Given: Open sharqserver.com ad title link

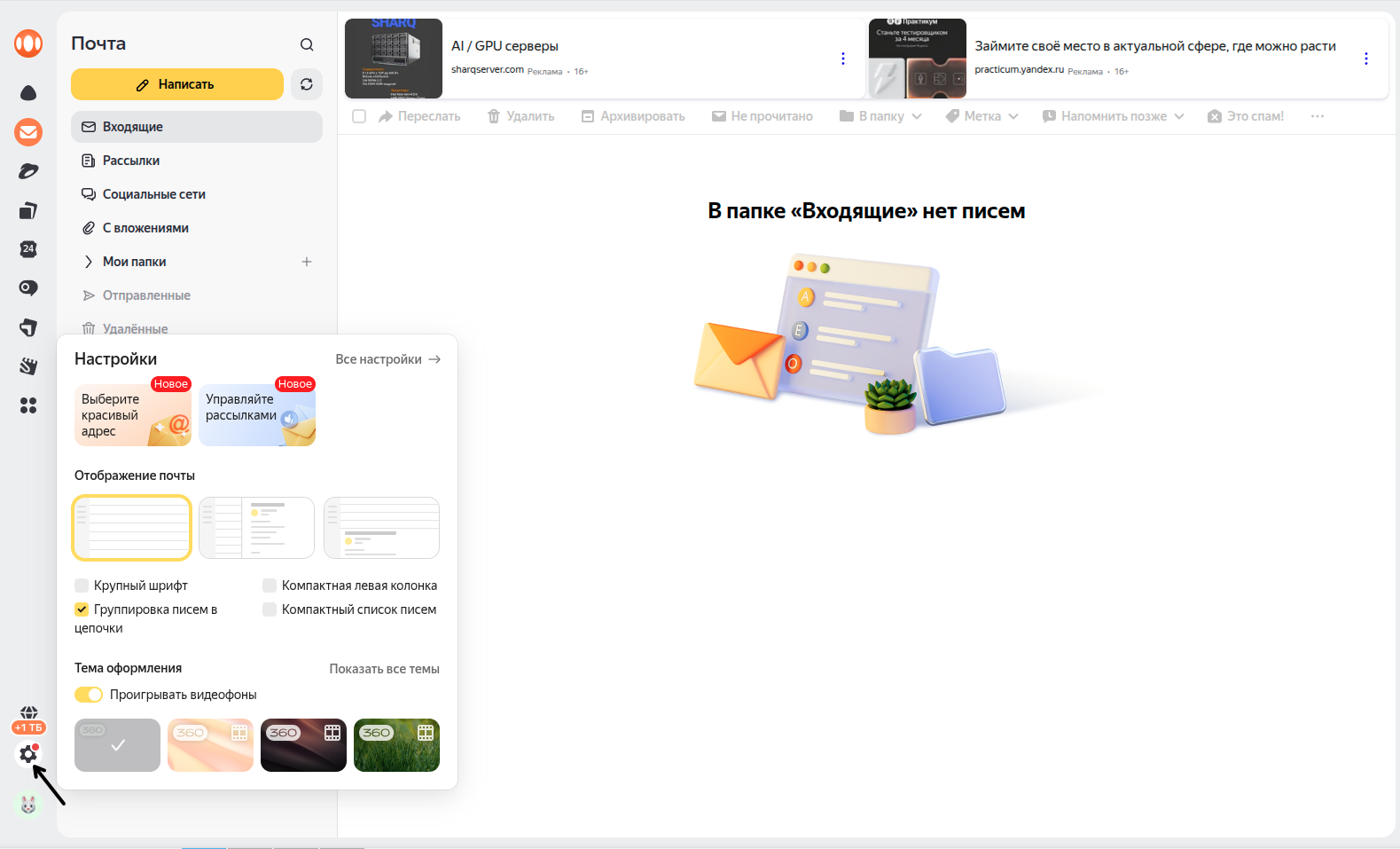Looking at the screenshot, I should tap(504, 46).
